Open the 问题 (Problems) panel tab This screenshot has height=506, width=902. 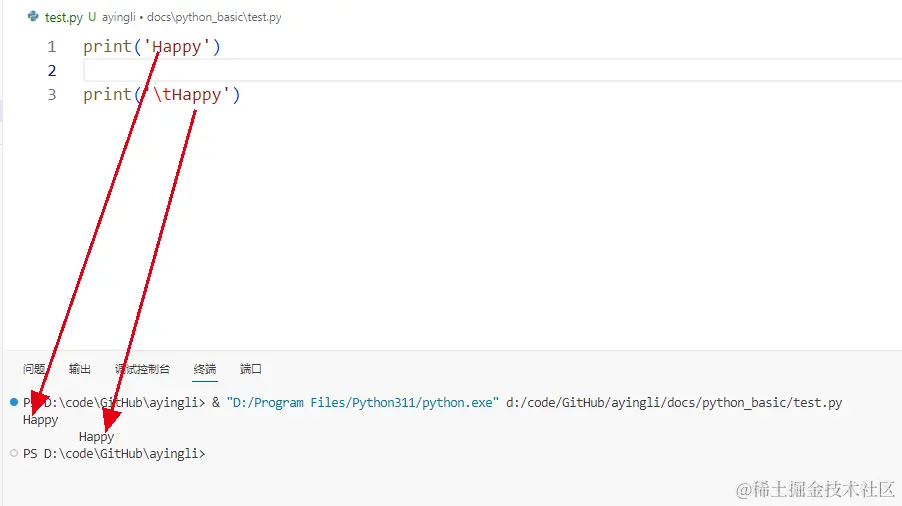point(35,369)
